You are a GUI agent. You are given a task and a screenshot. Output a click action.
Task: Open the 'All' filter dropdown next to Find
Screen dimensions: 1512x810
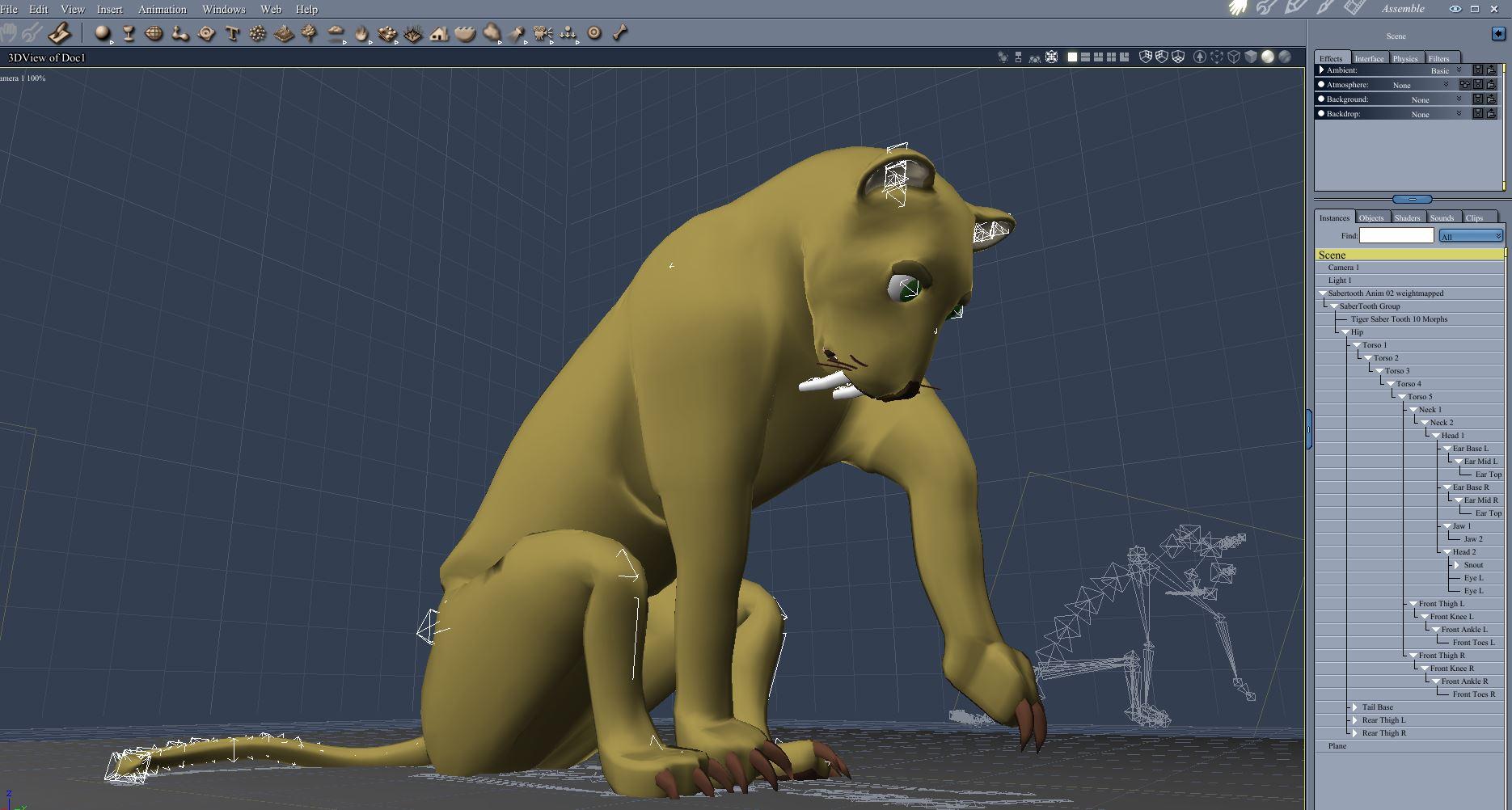point(1471,236)
